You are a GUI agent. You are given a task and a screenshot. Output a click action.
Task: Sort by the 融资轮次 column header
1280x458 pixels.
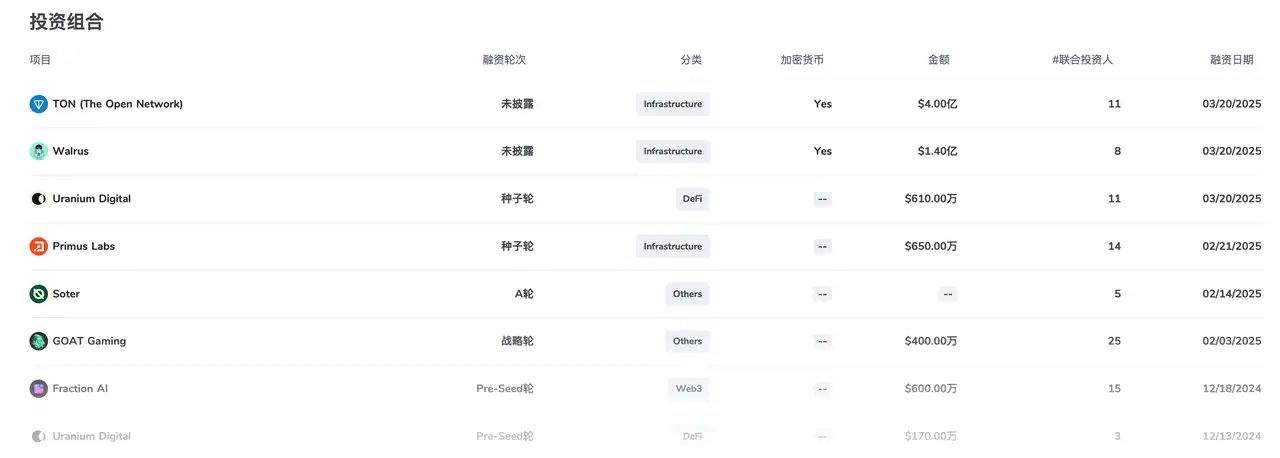[x=504, y=60]
